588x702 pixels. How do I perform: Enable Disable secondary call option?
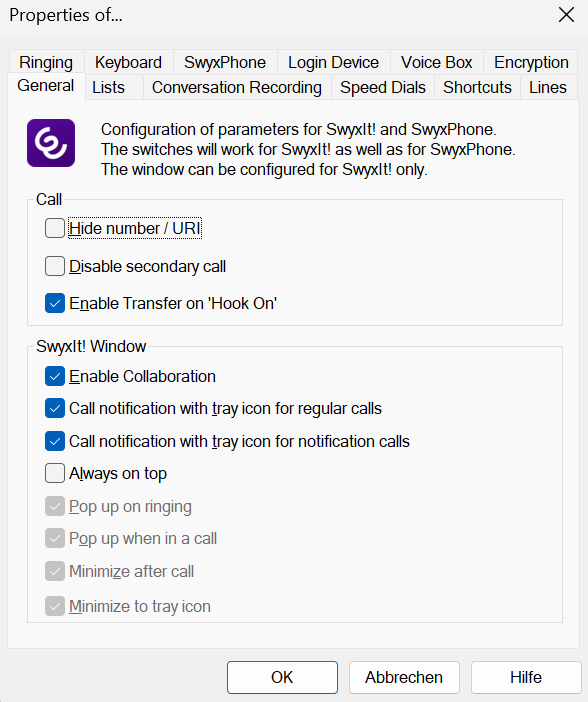click(55, 266)
